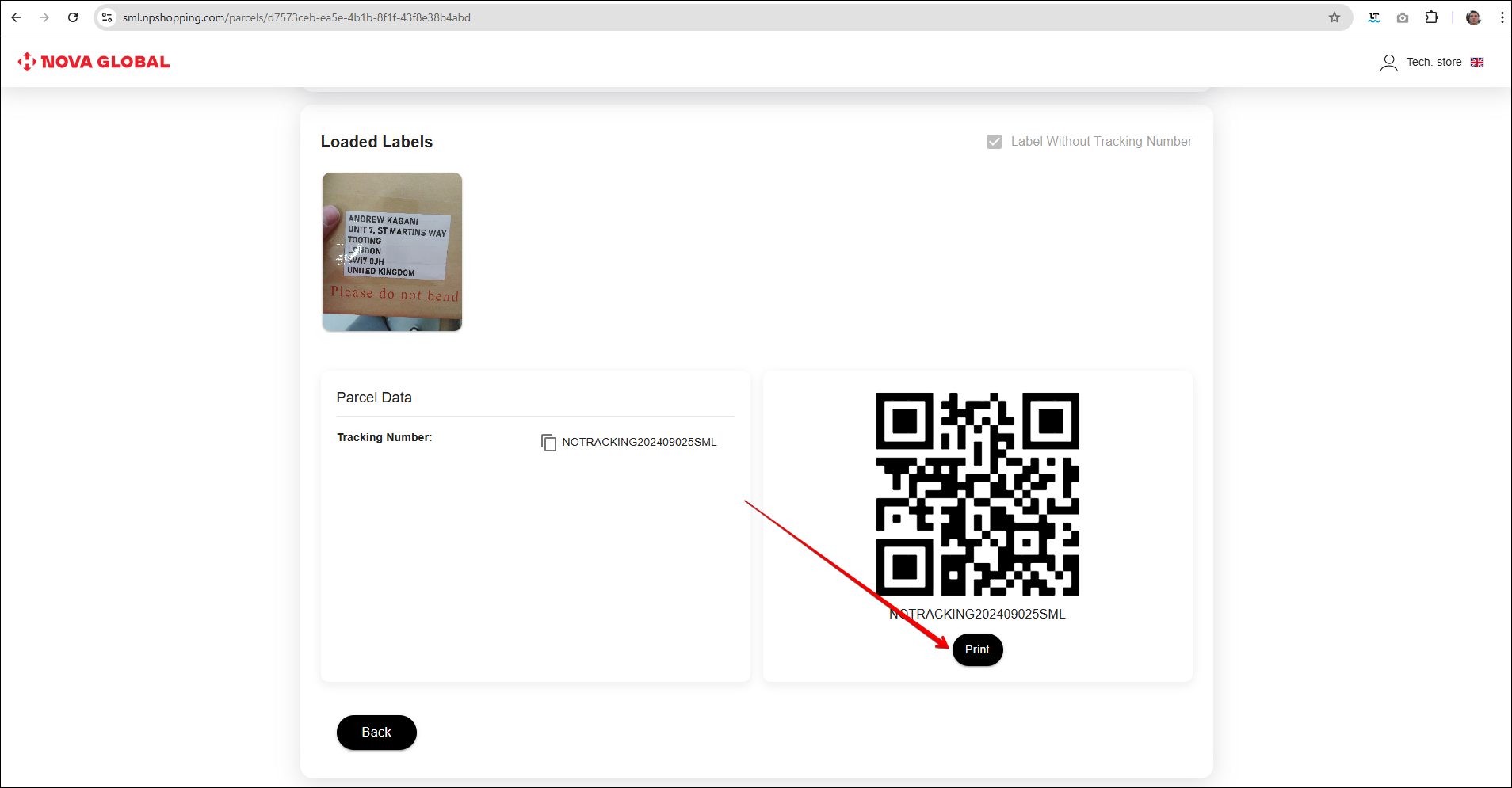Click the browser forward arrow
Image resolution: width=1512 pixels, height=788 pixels.
44,17
